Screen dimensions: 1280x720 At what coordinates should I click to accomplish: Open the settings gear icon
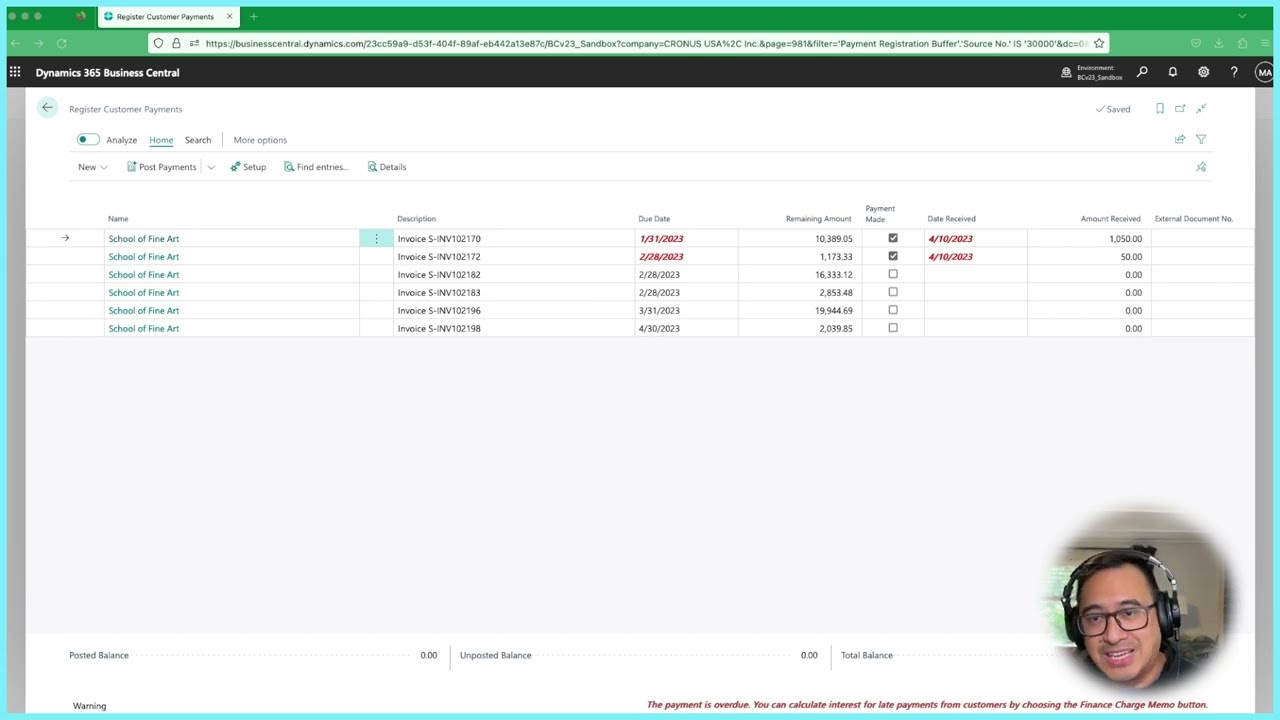point(1204,72)
